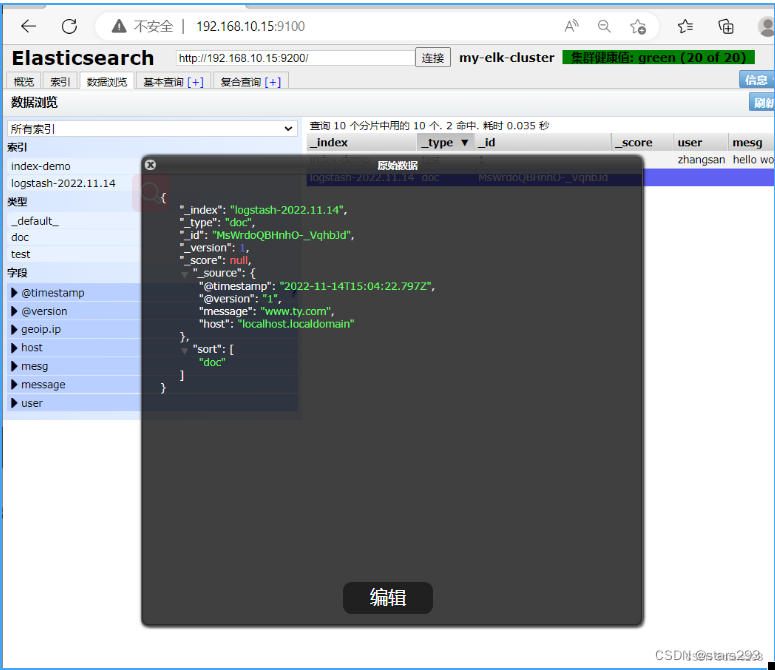Click the cluster health green status badge
This screenshot has height=670, width=775.
(659, 58)
